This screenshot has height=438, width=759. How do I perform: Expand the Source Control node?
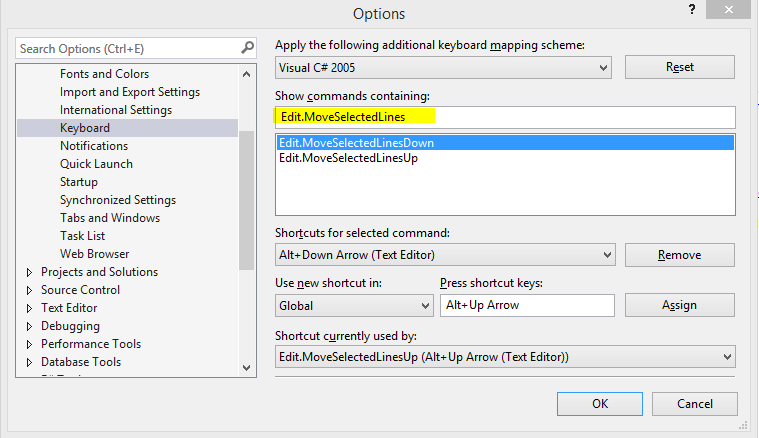29,290
